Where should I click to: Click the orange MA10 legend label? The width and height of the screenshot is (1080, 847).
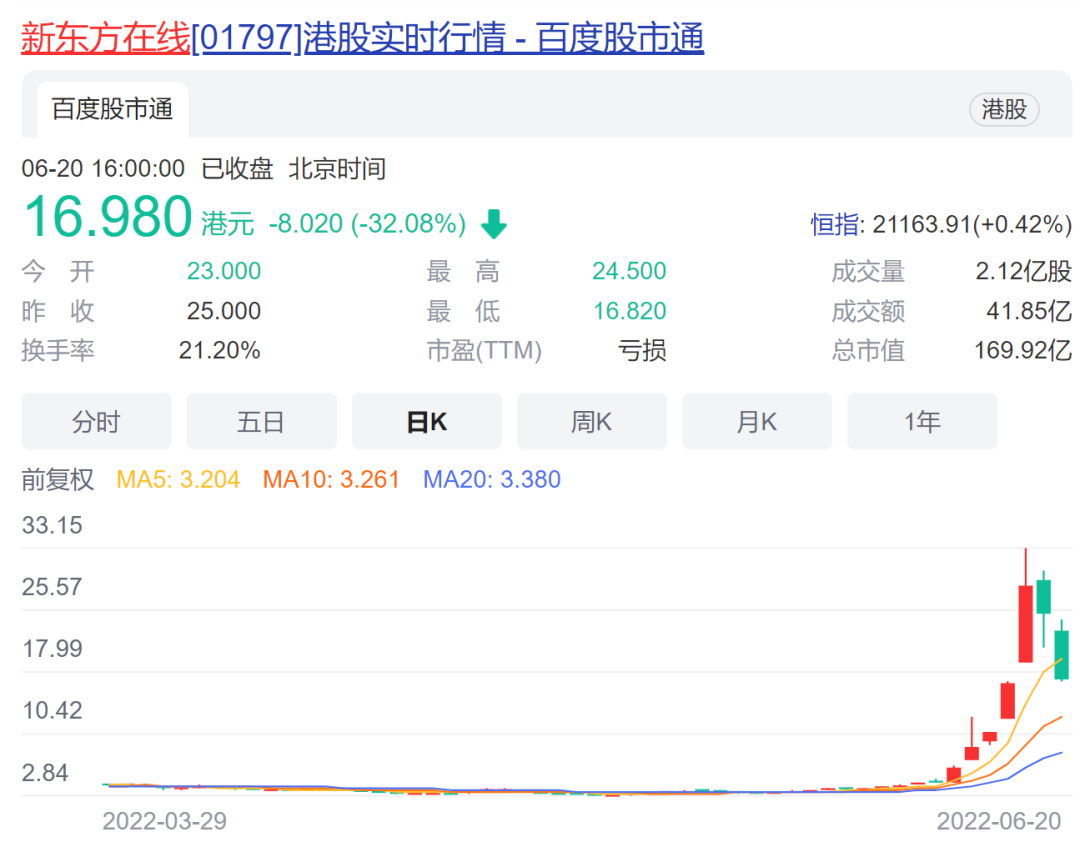coord(331,480)
